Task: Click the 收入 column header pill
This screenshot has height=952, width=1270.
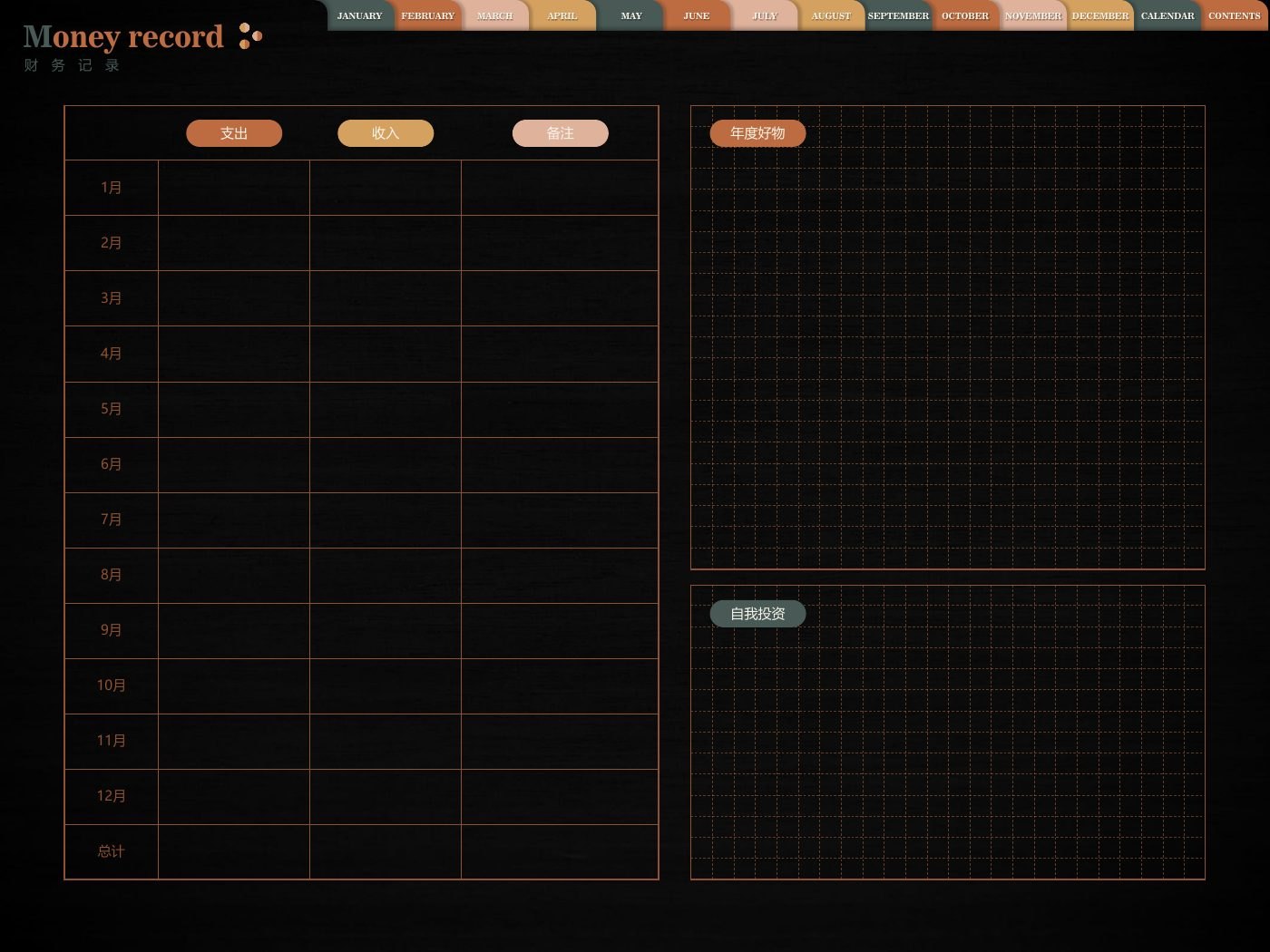Action: (386, 133)
